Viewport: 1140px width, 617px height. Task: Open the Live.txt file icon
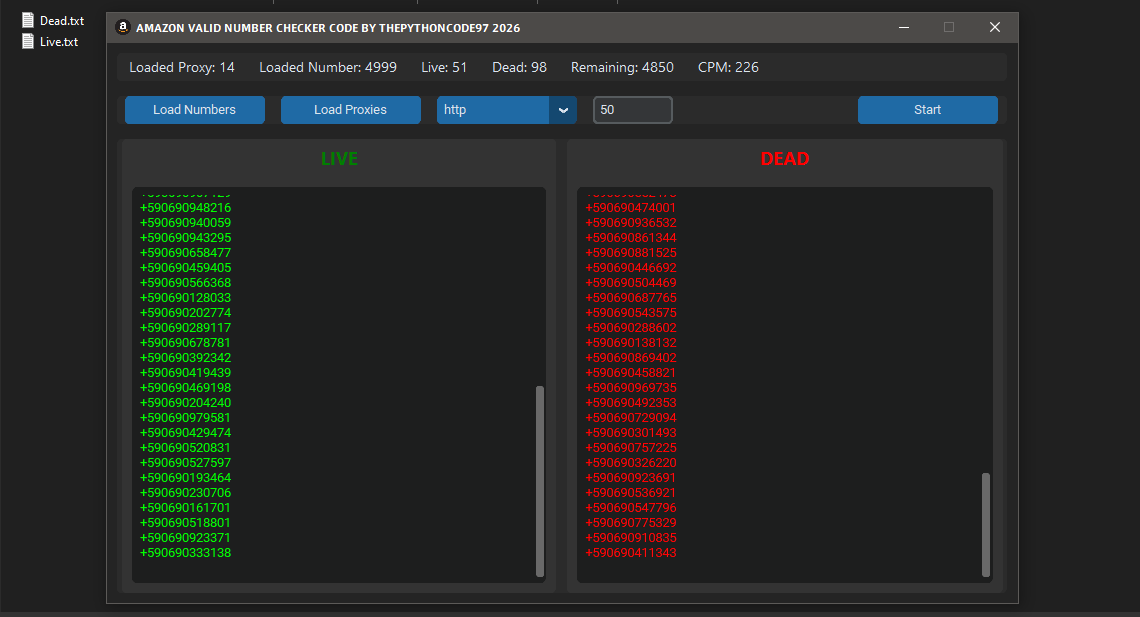tap(28, 41)
